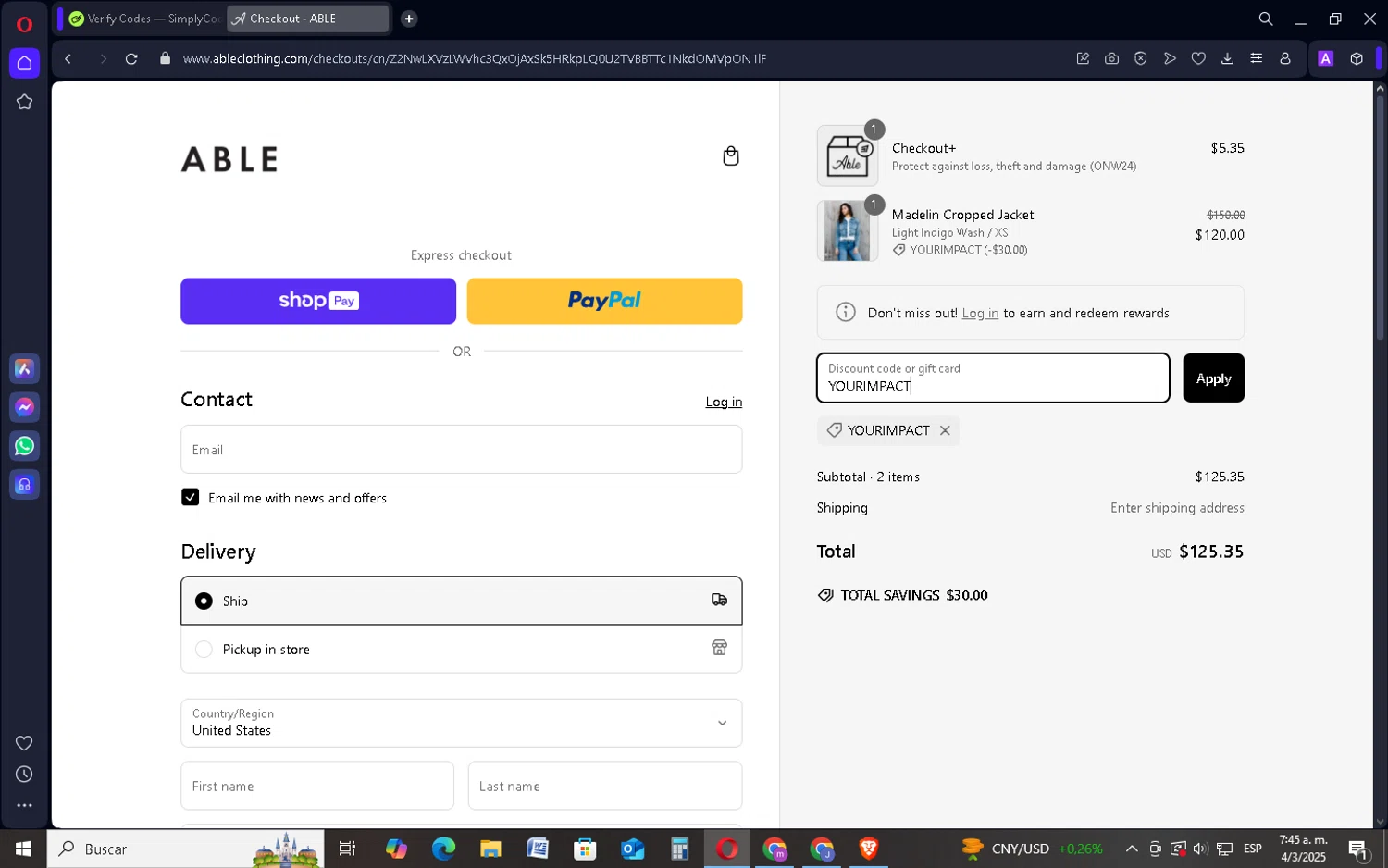Viewport: 1388px width, 868px height.
Task: Open Messenger in Opera sidebar
Action: click(x=25, y=407)
